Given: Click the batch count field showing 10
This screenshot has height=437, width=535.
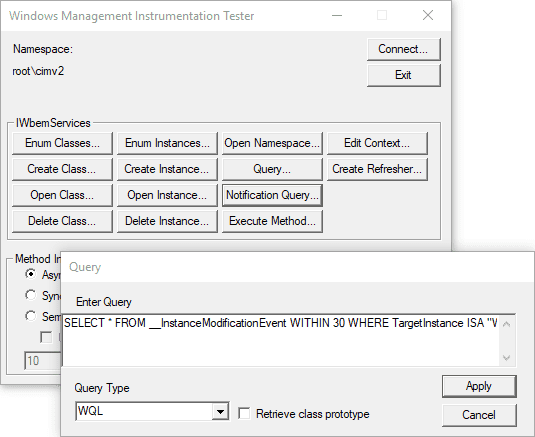Looking at the screenshot, I should [x=43, y=361].
